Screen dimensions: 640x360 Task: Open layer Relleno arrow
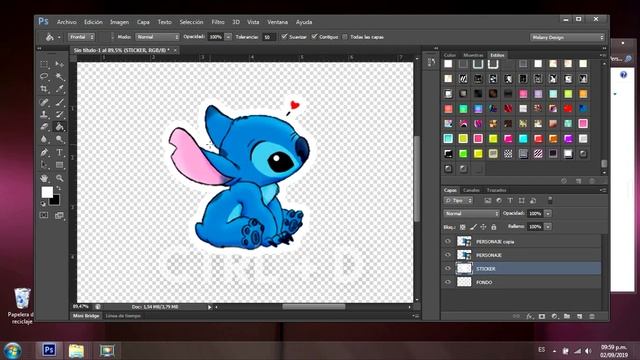pyautogui.click(x=548, y=227)
